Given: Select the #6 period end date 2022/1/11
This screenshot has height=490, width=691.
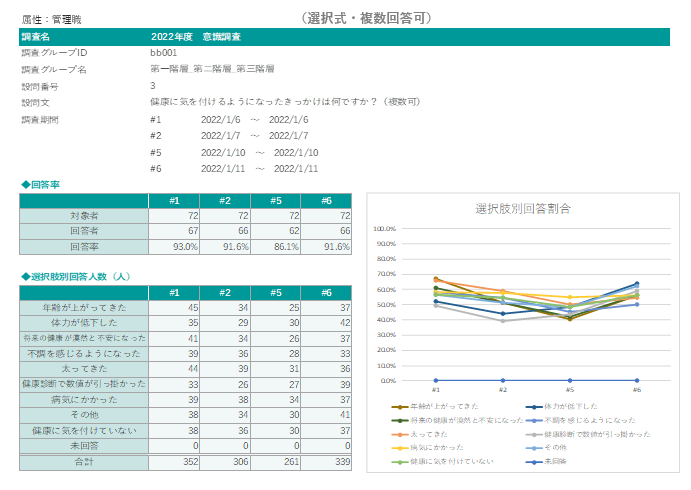Looking at the screenshot, I should click(x=296, y=169).
